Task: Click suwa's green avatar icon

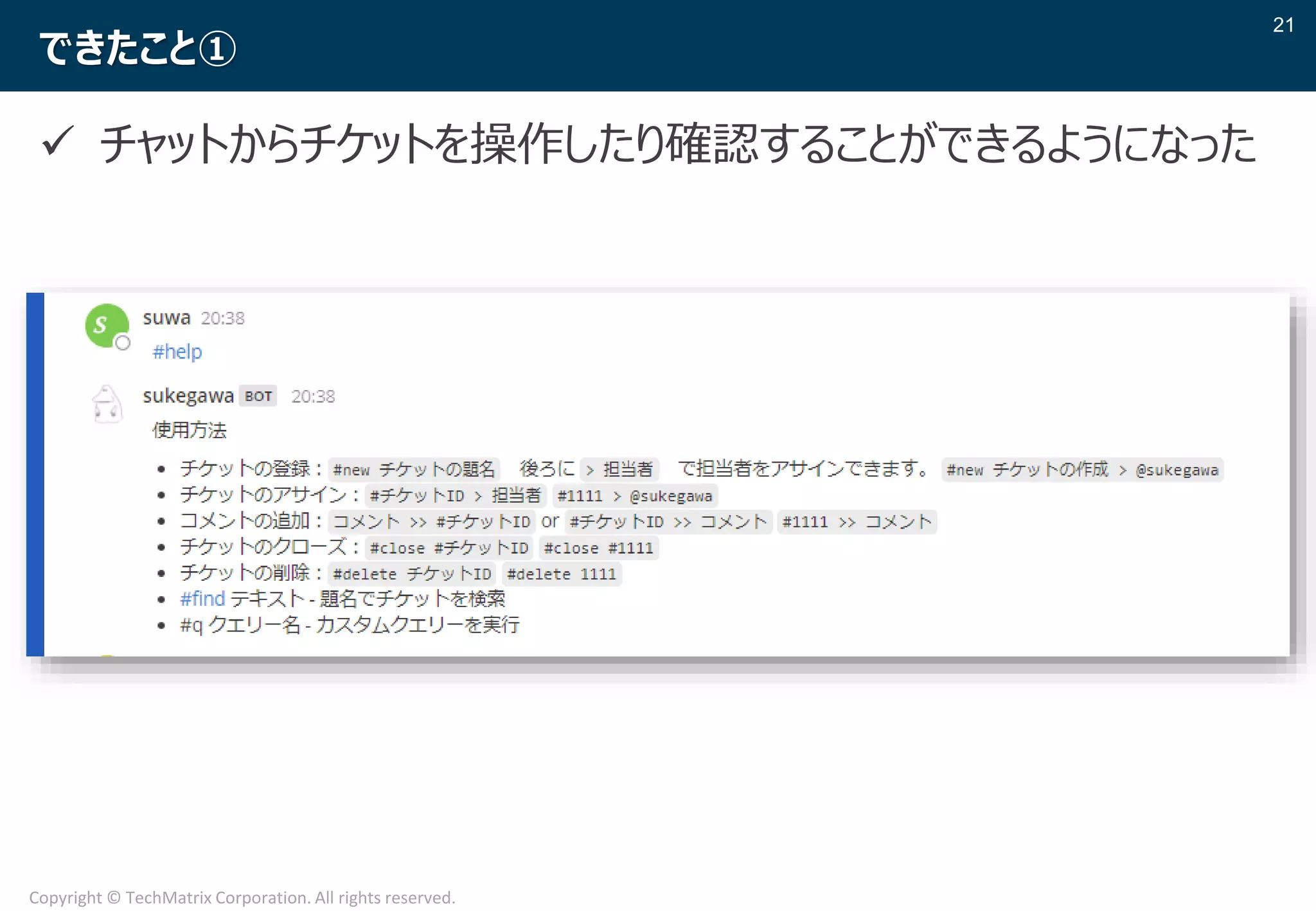Action: 107,326
